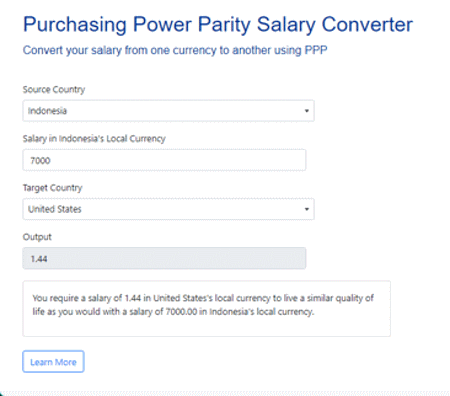Click the arrow beside United States
The image size is (450, 396).
coord(307,209)
